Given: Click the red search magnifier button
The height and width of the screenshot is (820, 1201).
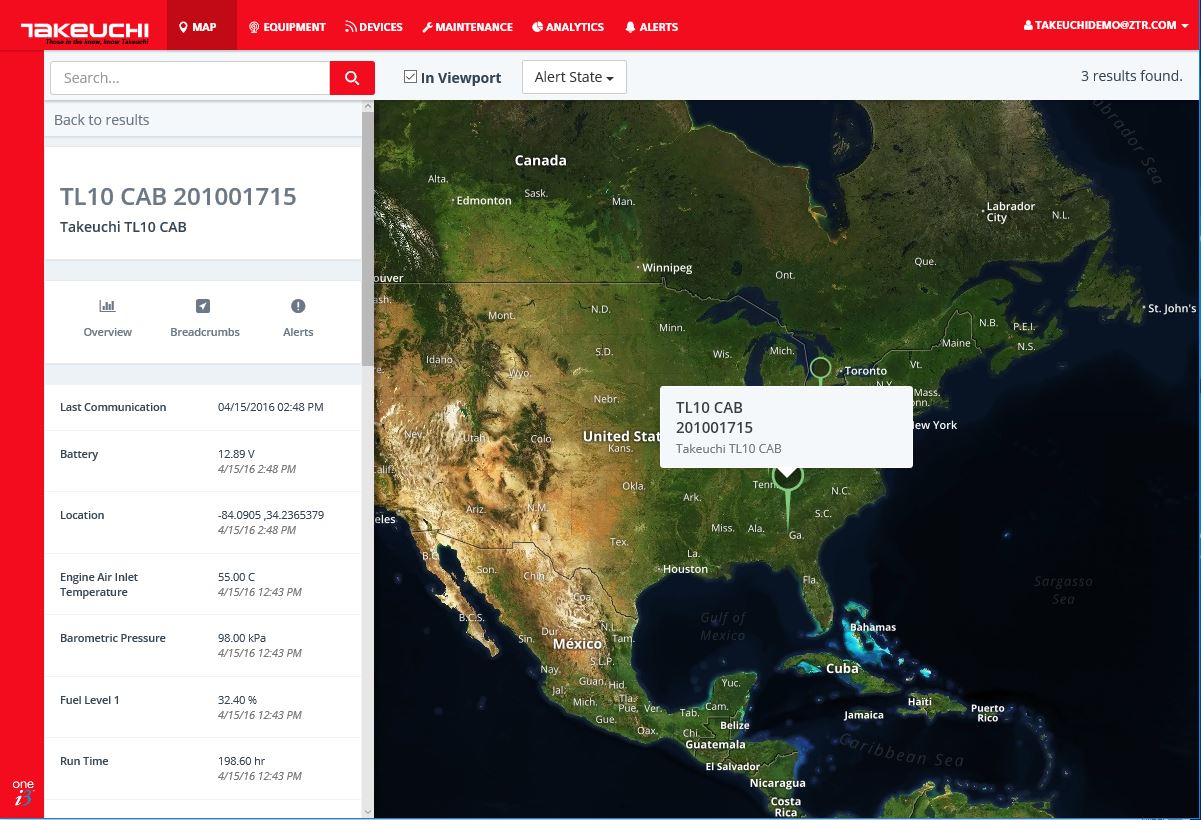Looking at the screenshot, I should (x=352, y=78).
